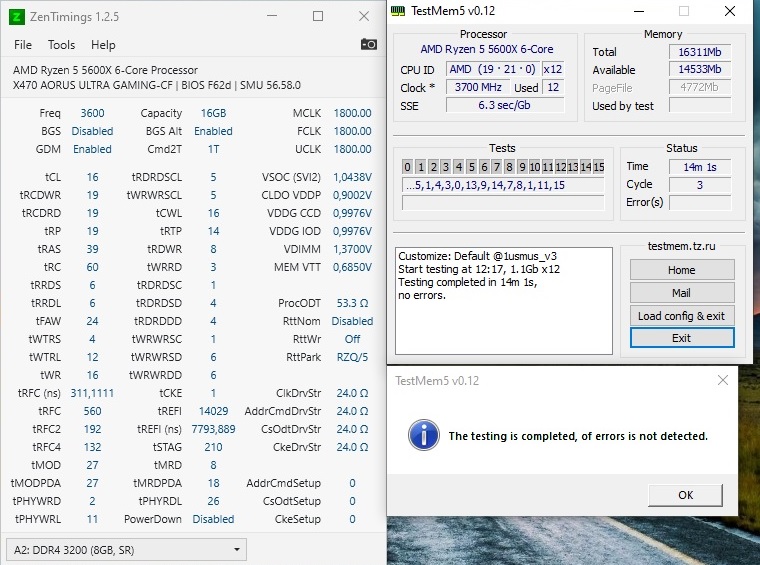The height and width of the screenshot is (565, 760).
Task: Click the Used 12 cores field
Action: point(553,87)
